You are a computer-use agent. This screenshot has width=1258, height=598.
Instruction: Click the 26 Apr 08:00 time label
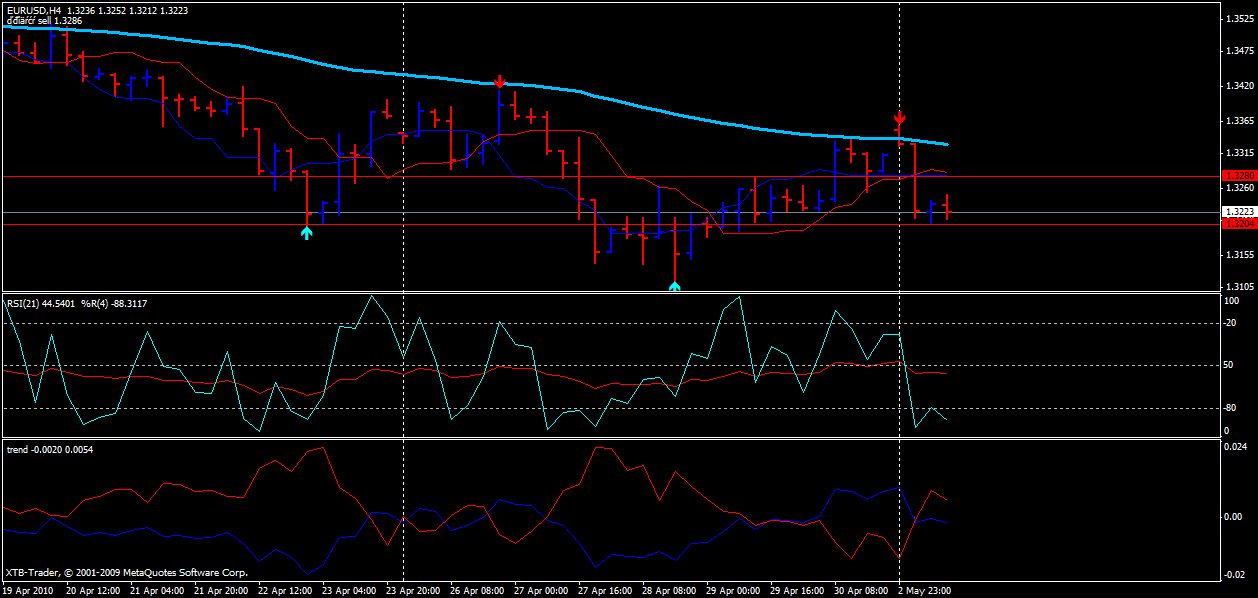(x=477, y=591)
